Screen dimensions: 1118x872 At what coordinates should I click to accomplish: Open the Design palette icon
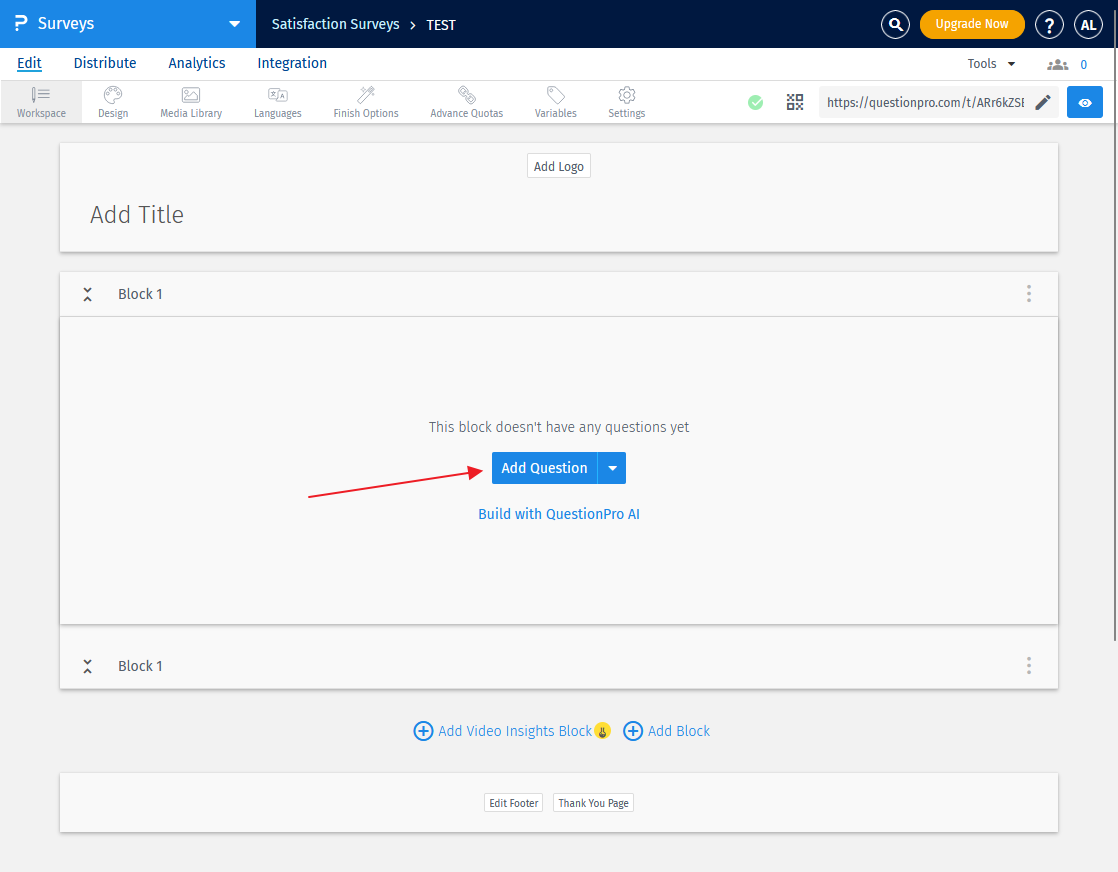(113, 95)
